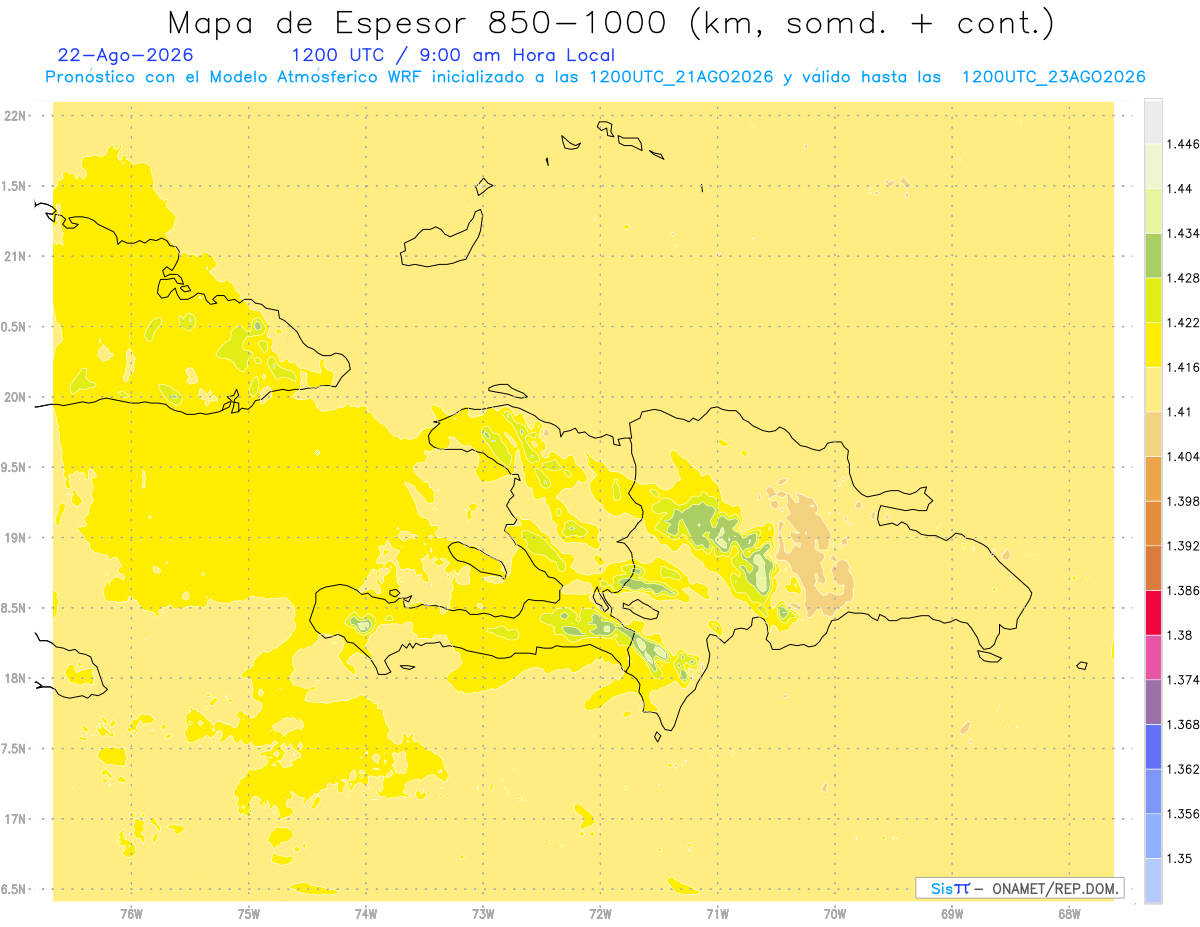Click the longitude label "73W"
Viewport: 1200px width, 927px height.
pyautogui.click(x=483, y=914)
